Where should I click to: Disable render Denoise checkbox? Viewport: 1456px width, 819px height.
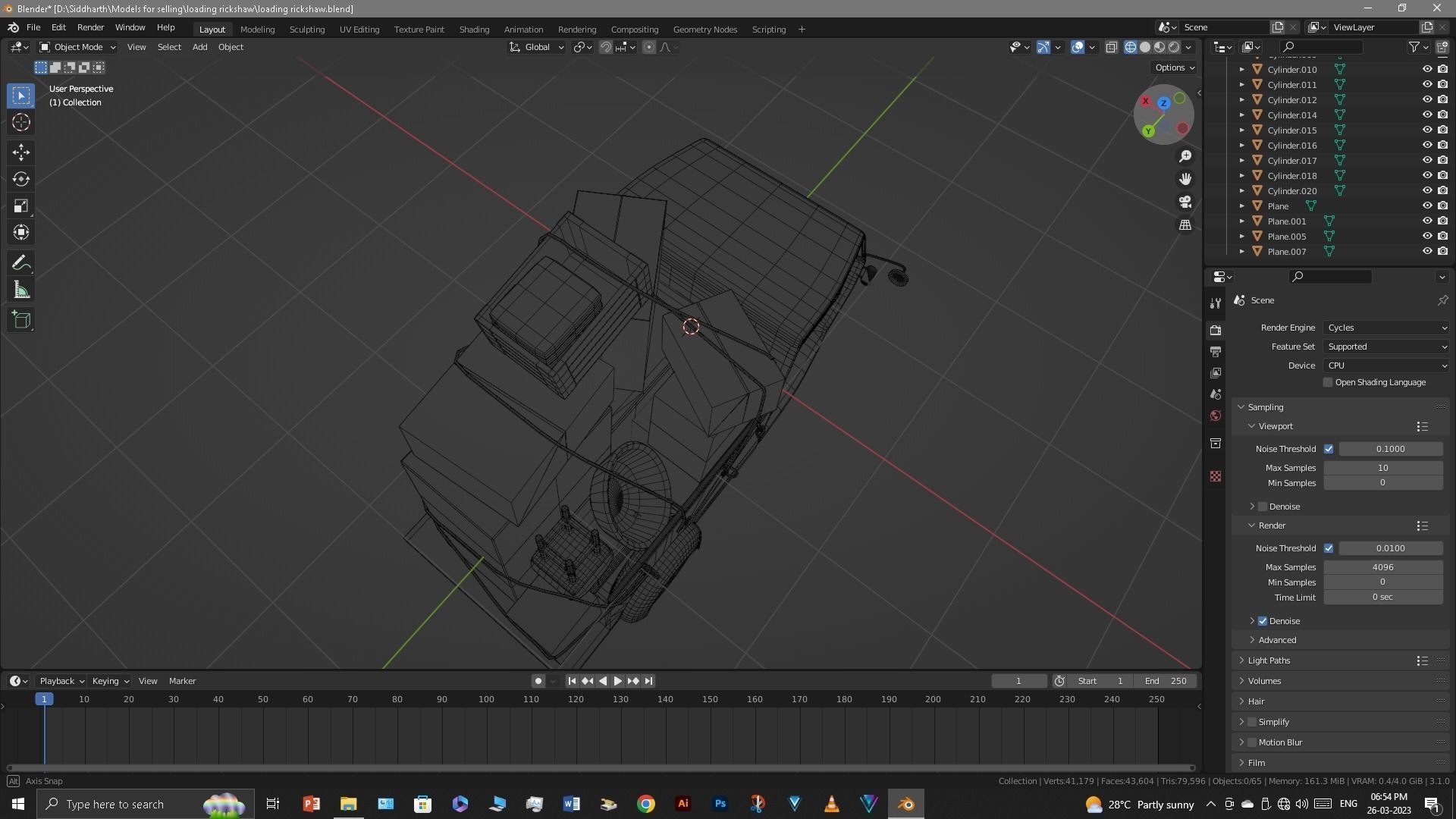[x=1263, y=621]
